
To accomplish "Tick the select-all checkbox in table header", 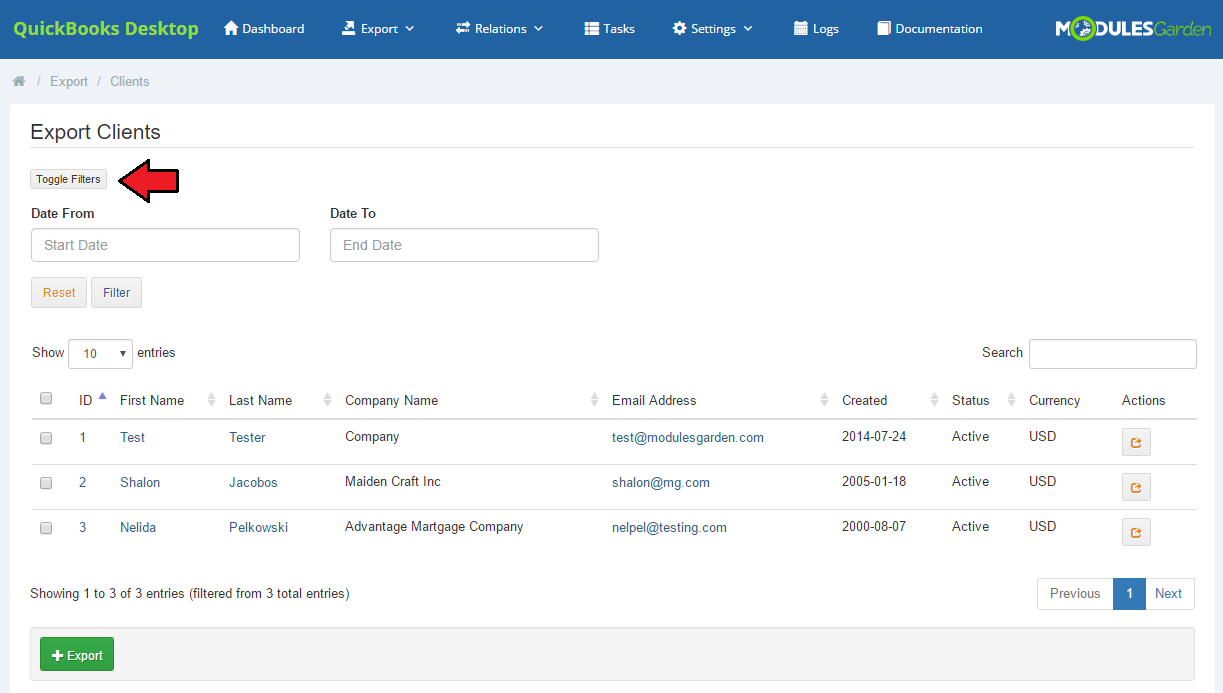I will coord(46,398).
